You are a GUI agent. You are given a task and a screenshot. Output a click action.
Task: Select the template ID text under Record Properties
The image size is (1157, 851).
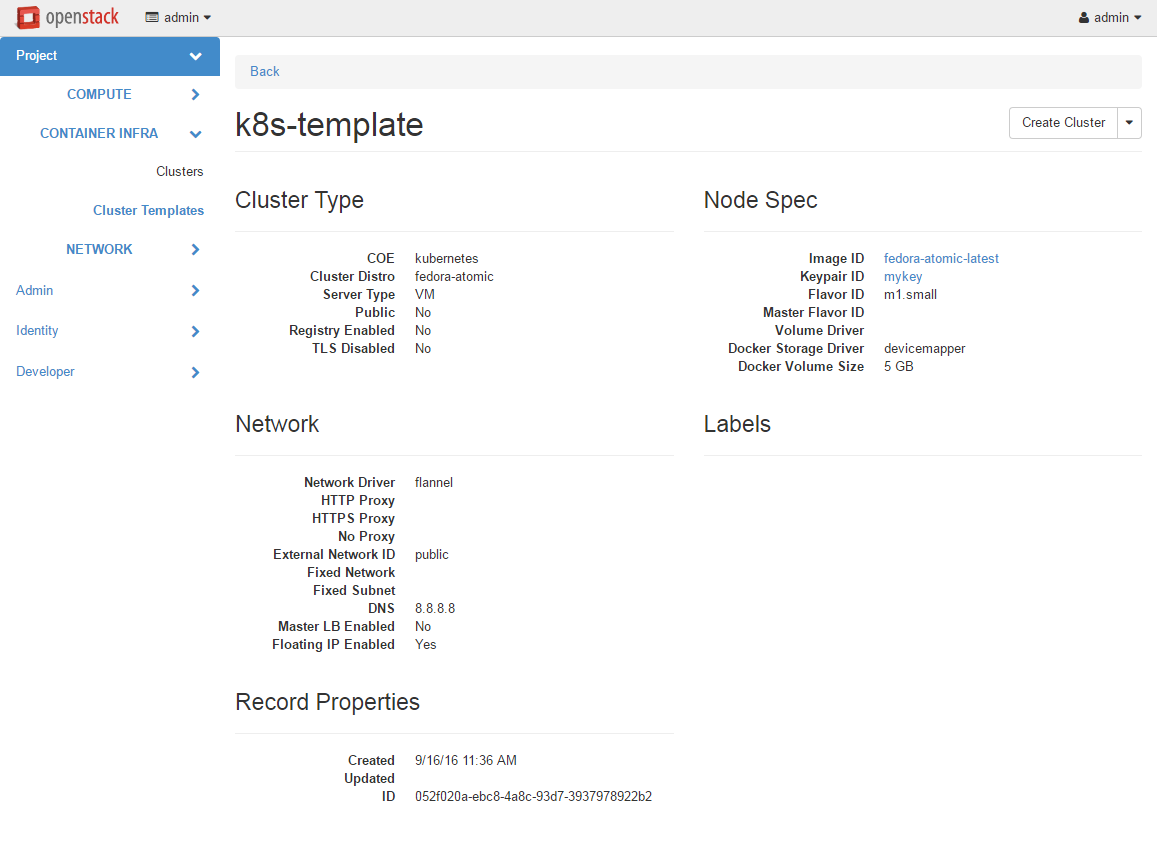click(533, 796)
